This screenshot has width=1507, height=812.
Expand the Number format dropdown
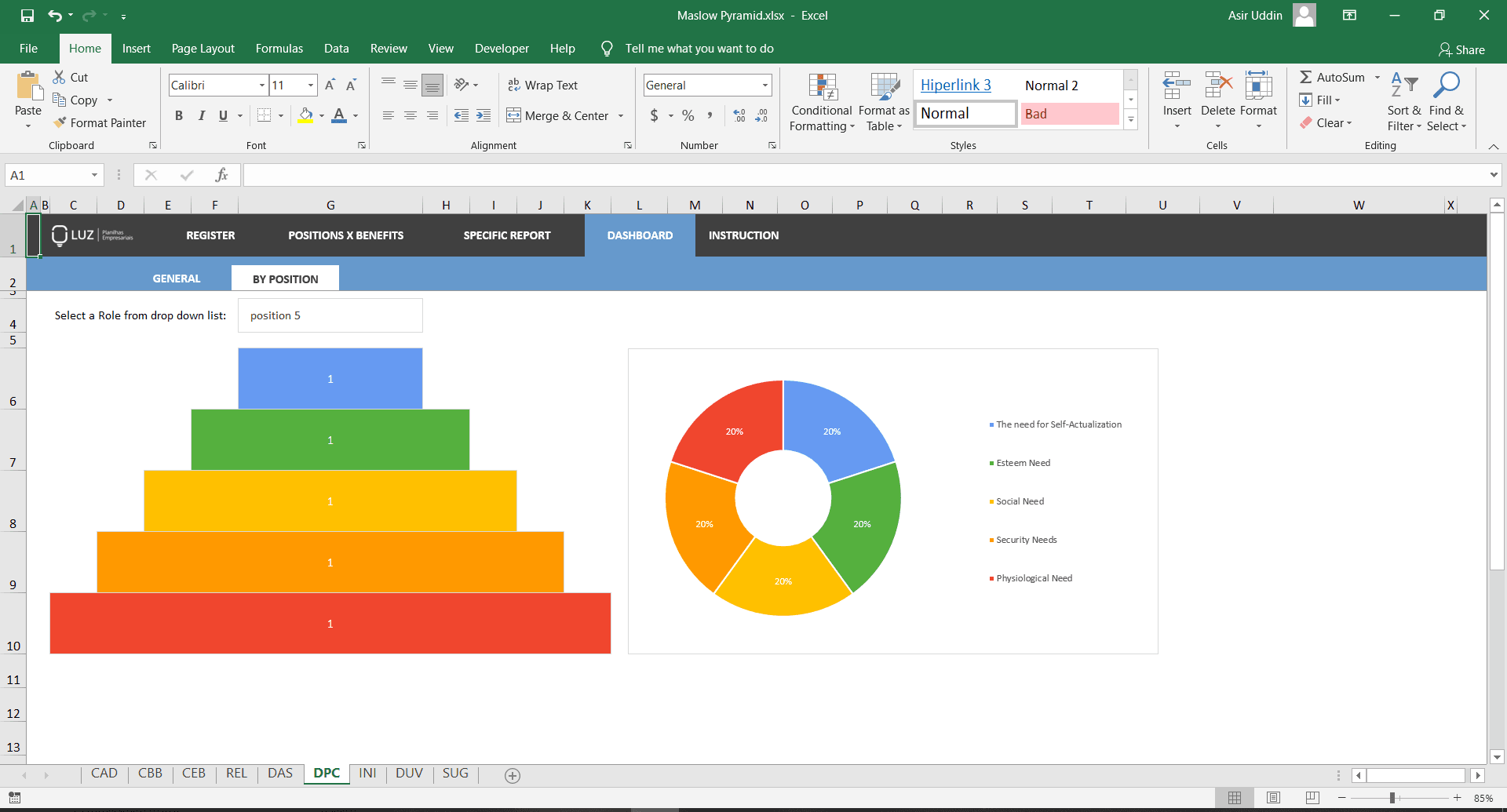click(x=764, y=85)
